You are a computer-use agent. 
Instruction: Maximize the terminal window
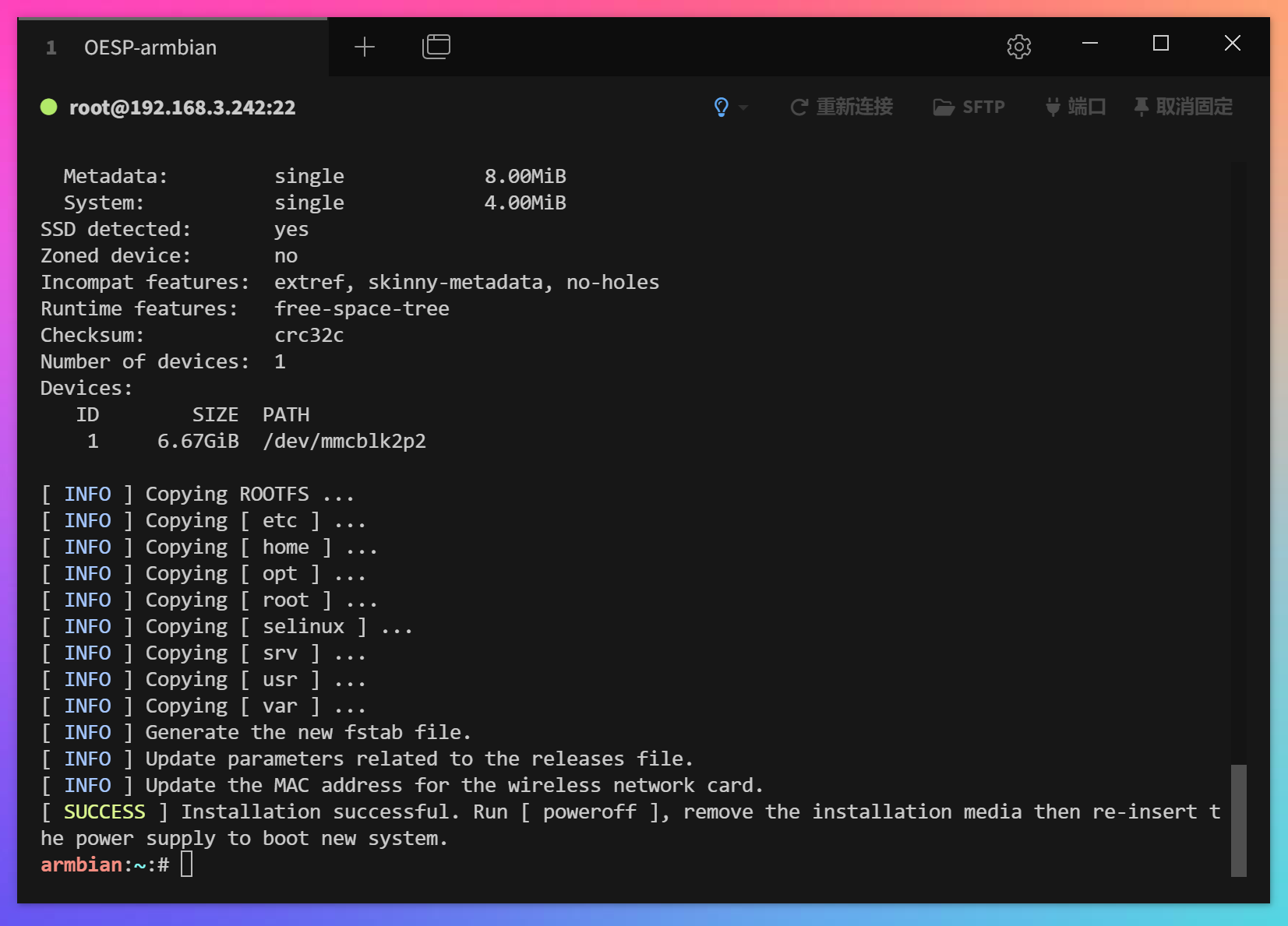coord(1160,44)
